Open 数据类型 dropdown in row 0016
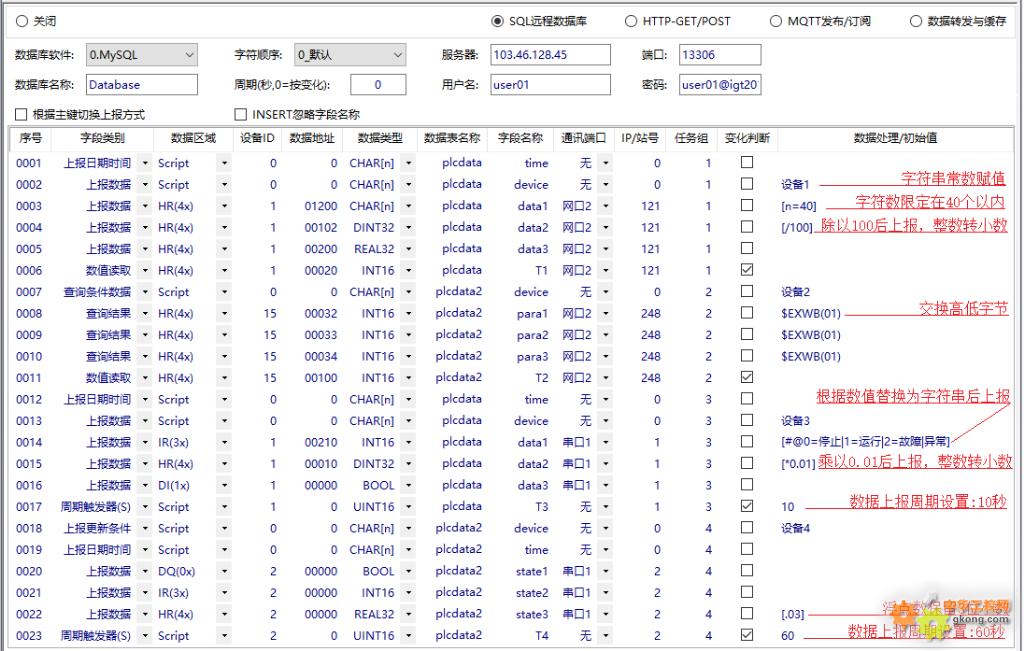The height and width of the screenshot is (651, 1024). 408,486
